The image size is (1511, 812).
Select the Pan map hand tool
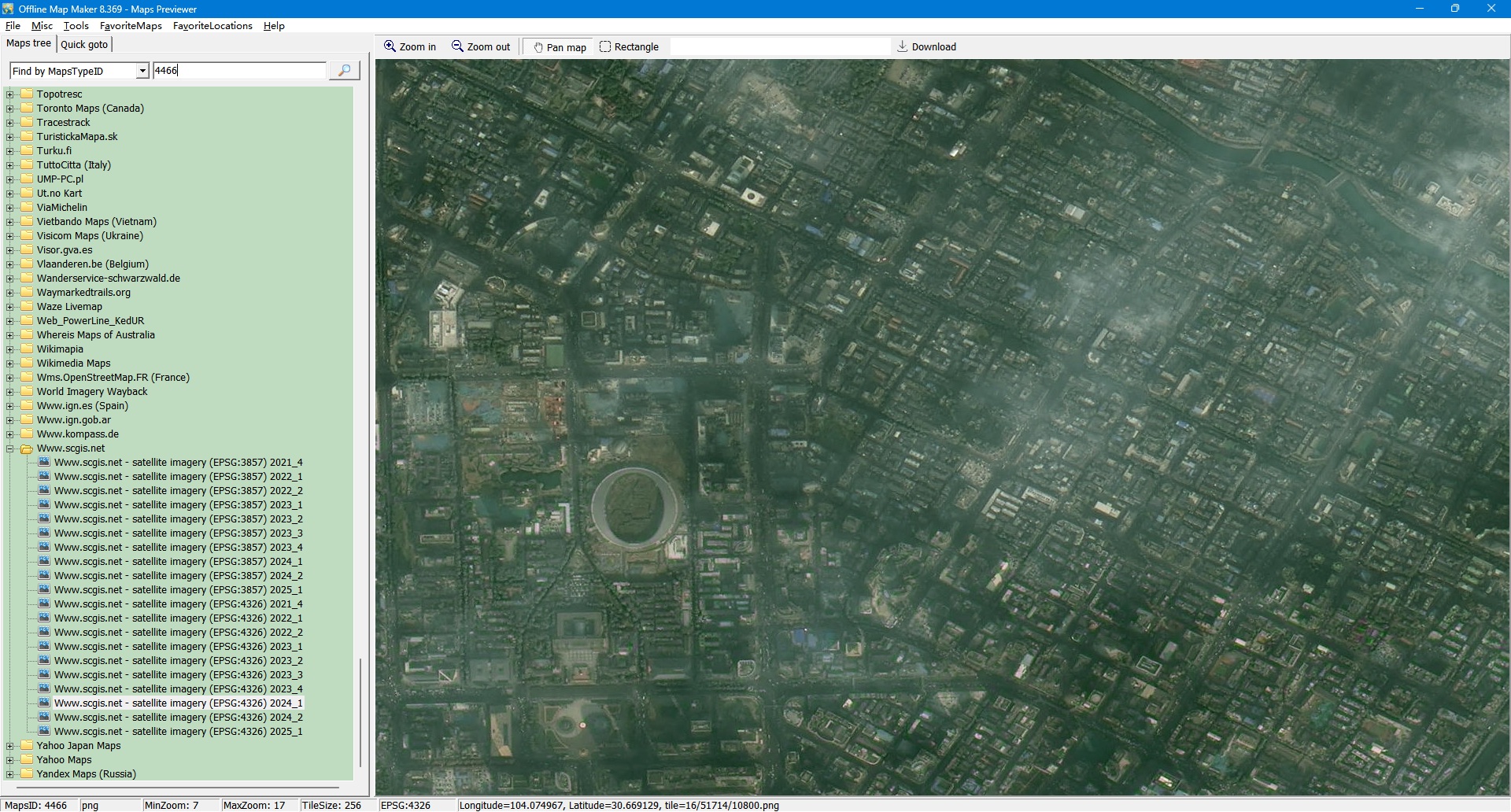click(539, 47)
